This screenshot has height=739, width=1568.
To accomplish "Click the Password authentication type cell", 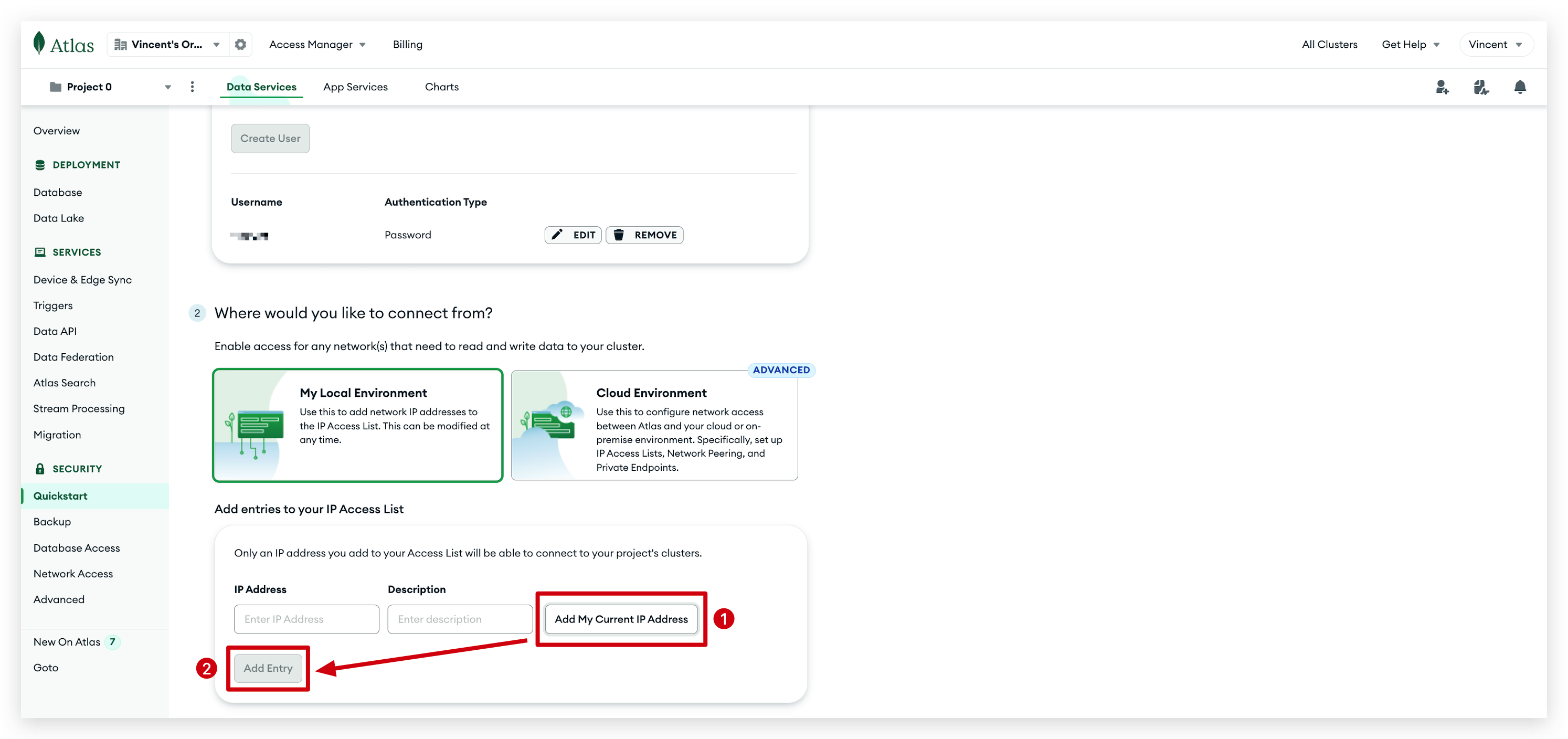I will [407, 235].
